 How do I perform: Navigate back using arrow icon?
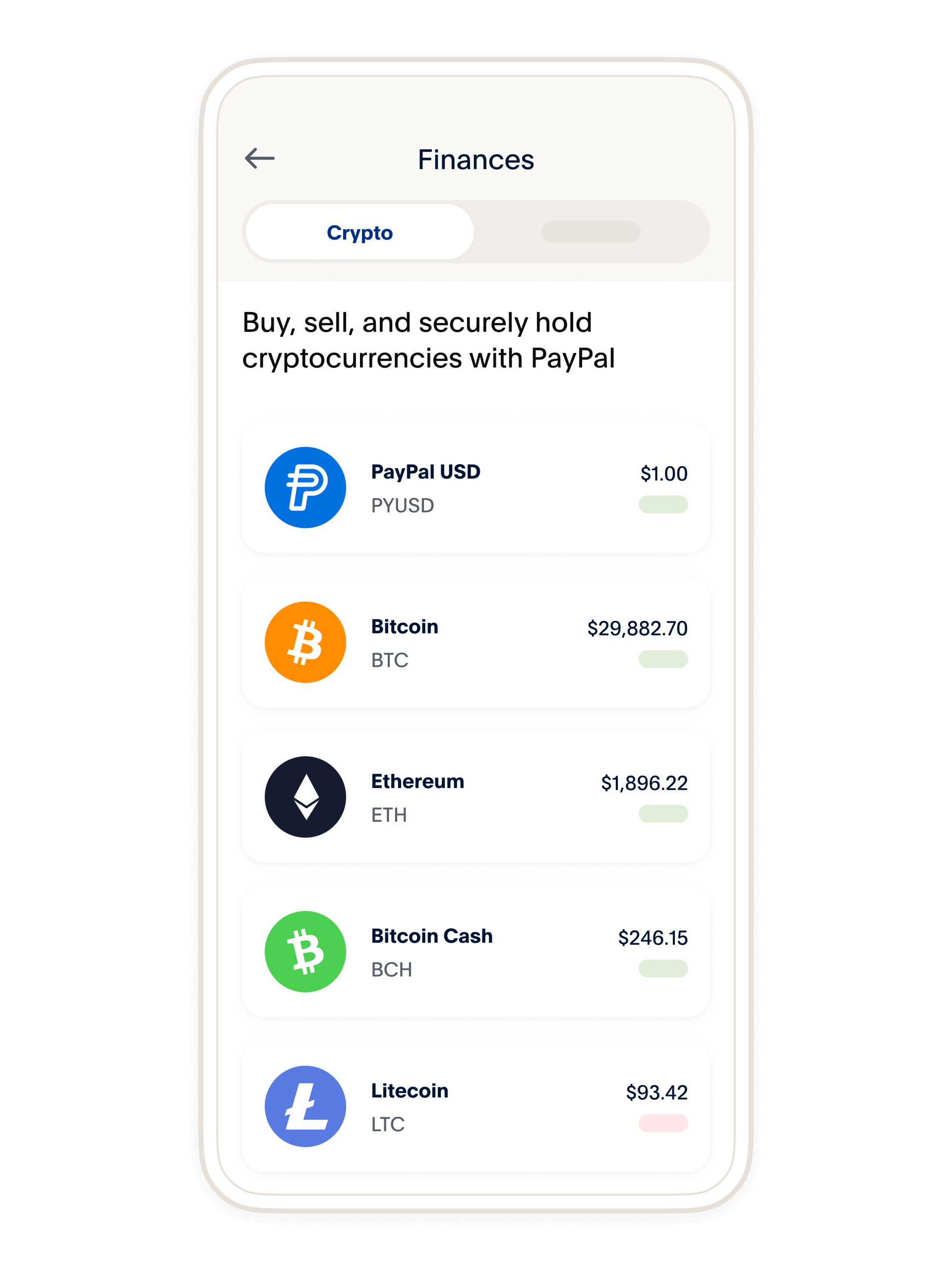coord(259,159)
